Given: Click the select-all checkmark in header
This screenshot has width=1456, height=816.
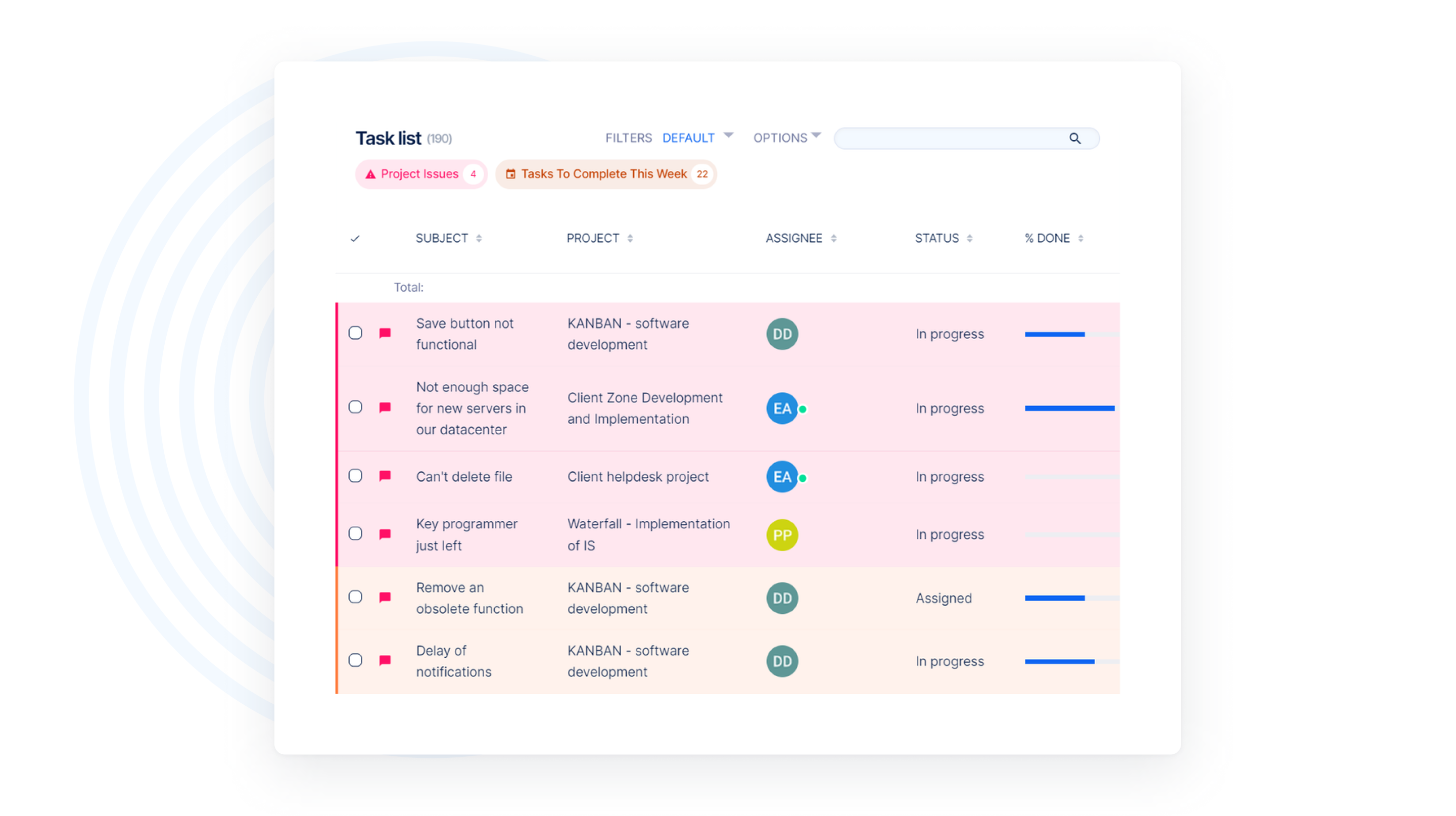Looking at the screenshot, I should (355, 239).
